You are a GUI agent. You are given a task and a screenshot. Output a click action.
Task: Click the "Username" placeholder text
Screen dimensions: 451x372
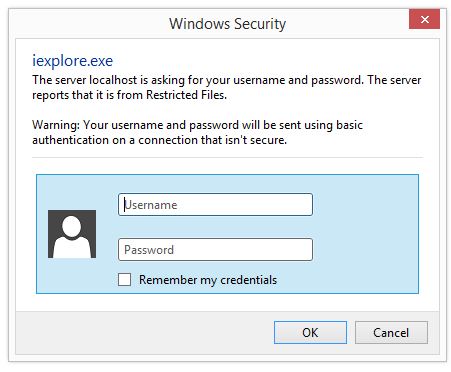(x=151, y=205)
